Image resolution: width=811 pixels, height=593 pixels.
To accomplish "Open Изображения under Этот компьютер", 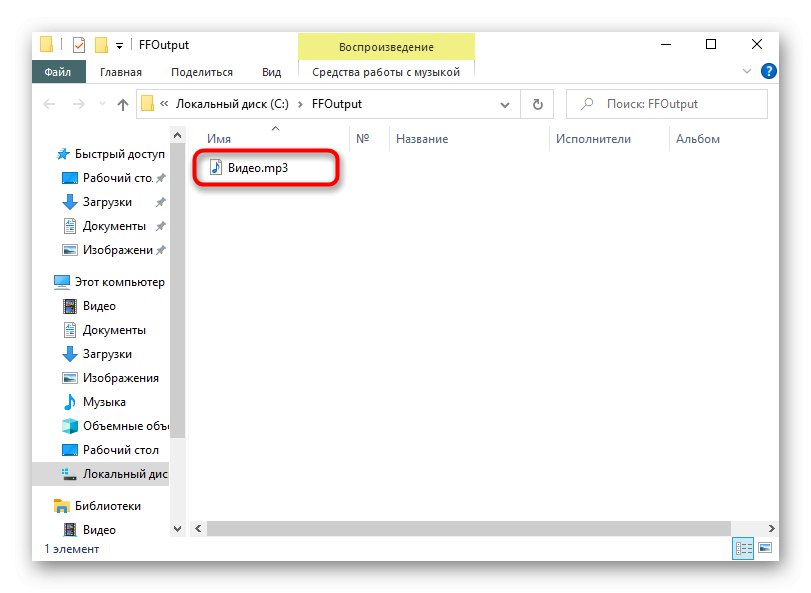I will coord(110,378).
